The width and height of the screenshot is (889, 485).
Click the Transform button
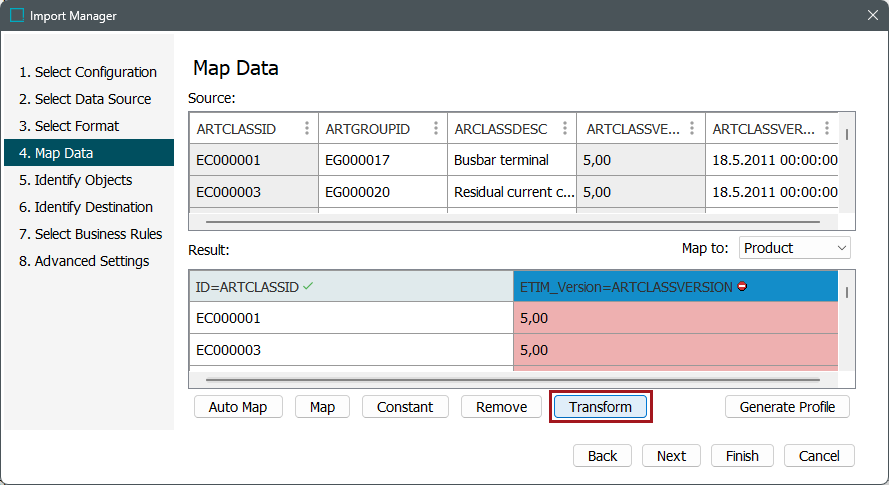(600, 407)
